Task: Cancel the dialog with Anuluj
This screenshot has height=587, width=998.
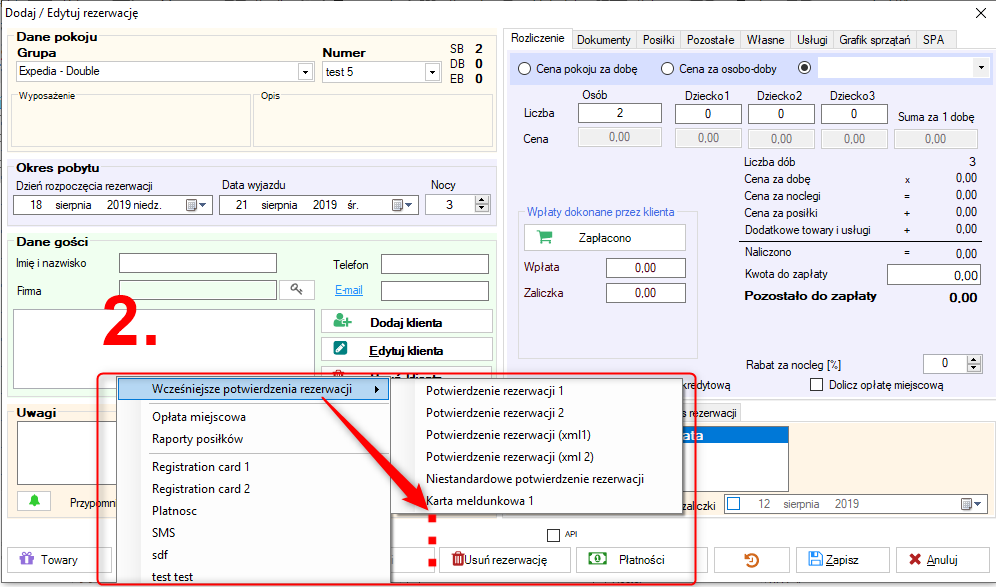Action: click(943, 560)
